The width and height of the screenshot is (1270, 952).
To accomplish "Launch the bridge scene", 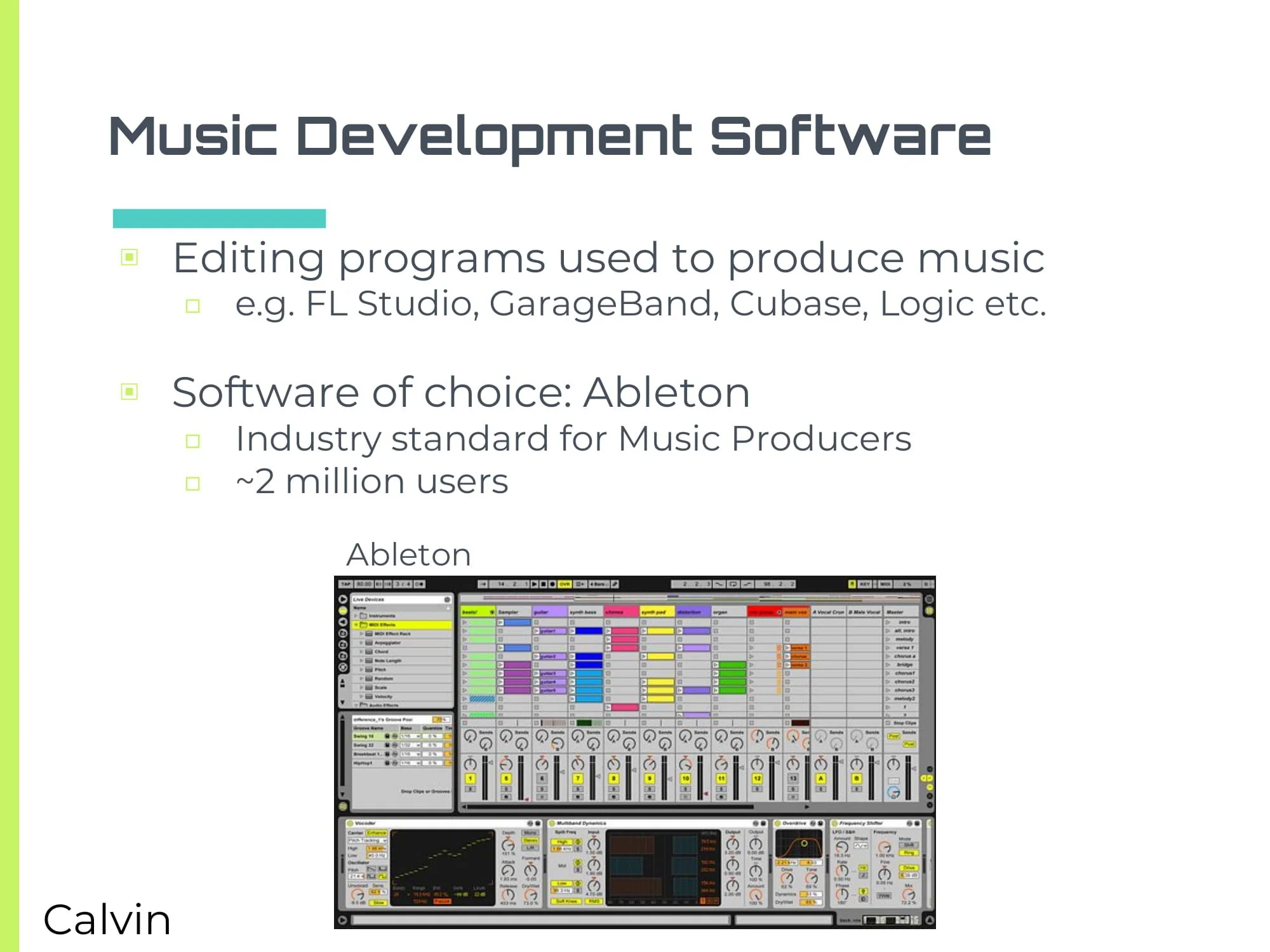I will click(x=888, y=664).
